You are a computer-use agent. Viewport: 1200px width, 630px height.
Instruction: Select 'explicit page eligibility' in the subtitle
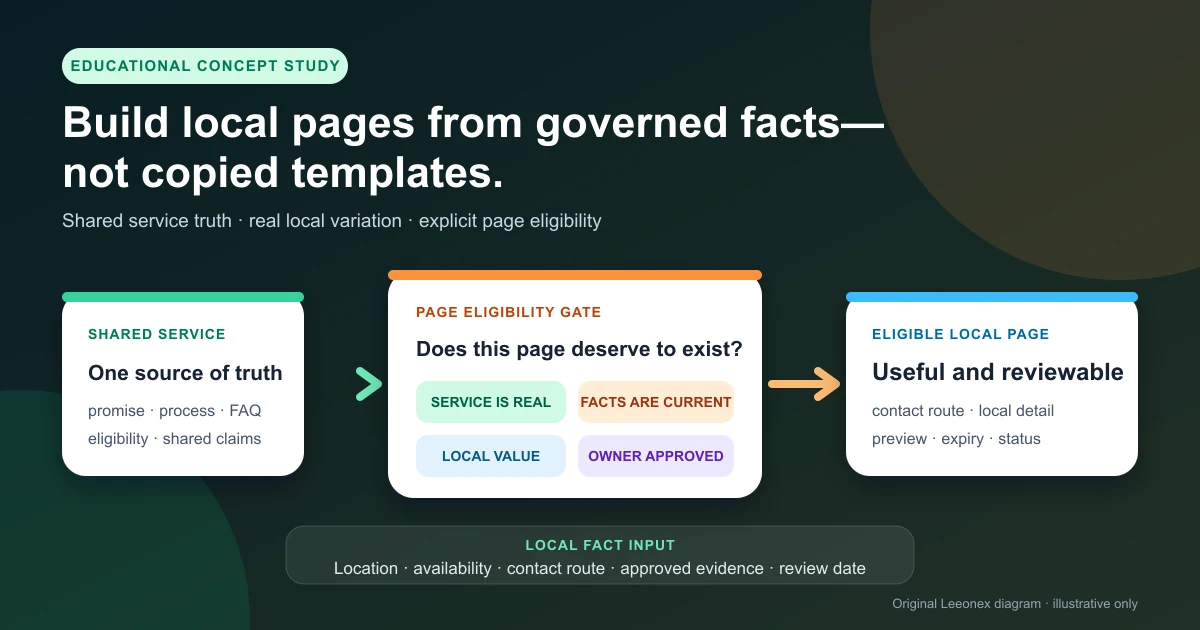[510, 220]
